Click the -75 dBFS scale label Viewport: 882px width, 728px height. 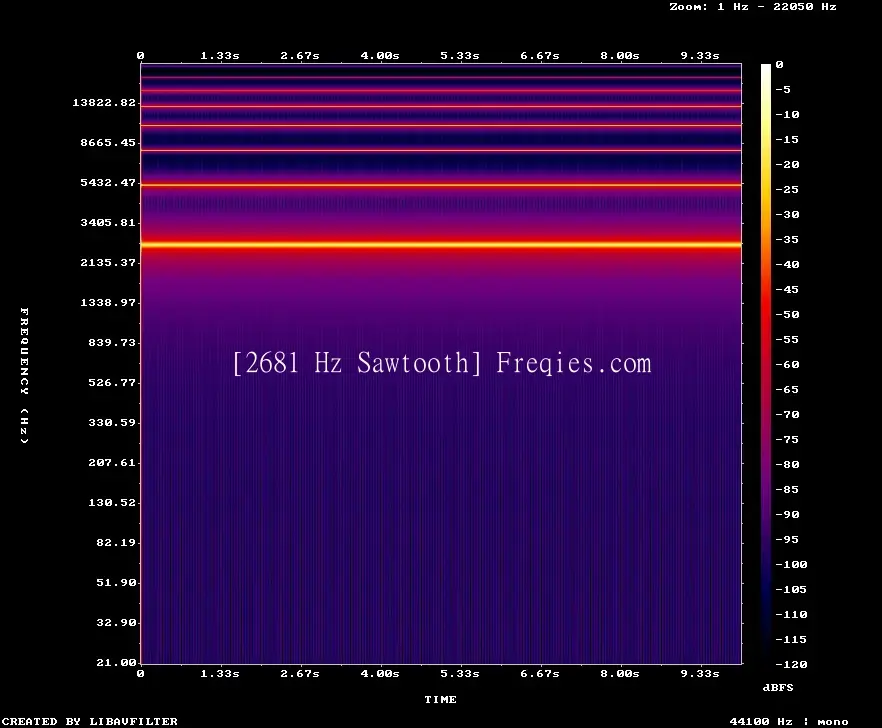pos(787,439)
